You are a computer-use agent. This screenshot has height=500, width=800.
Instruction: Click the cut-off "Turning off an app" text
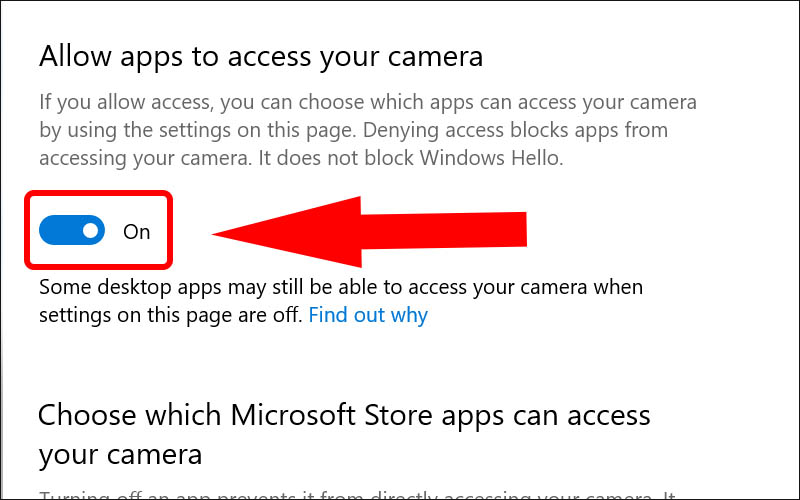tap(150, 494)
